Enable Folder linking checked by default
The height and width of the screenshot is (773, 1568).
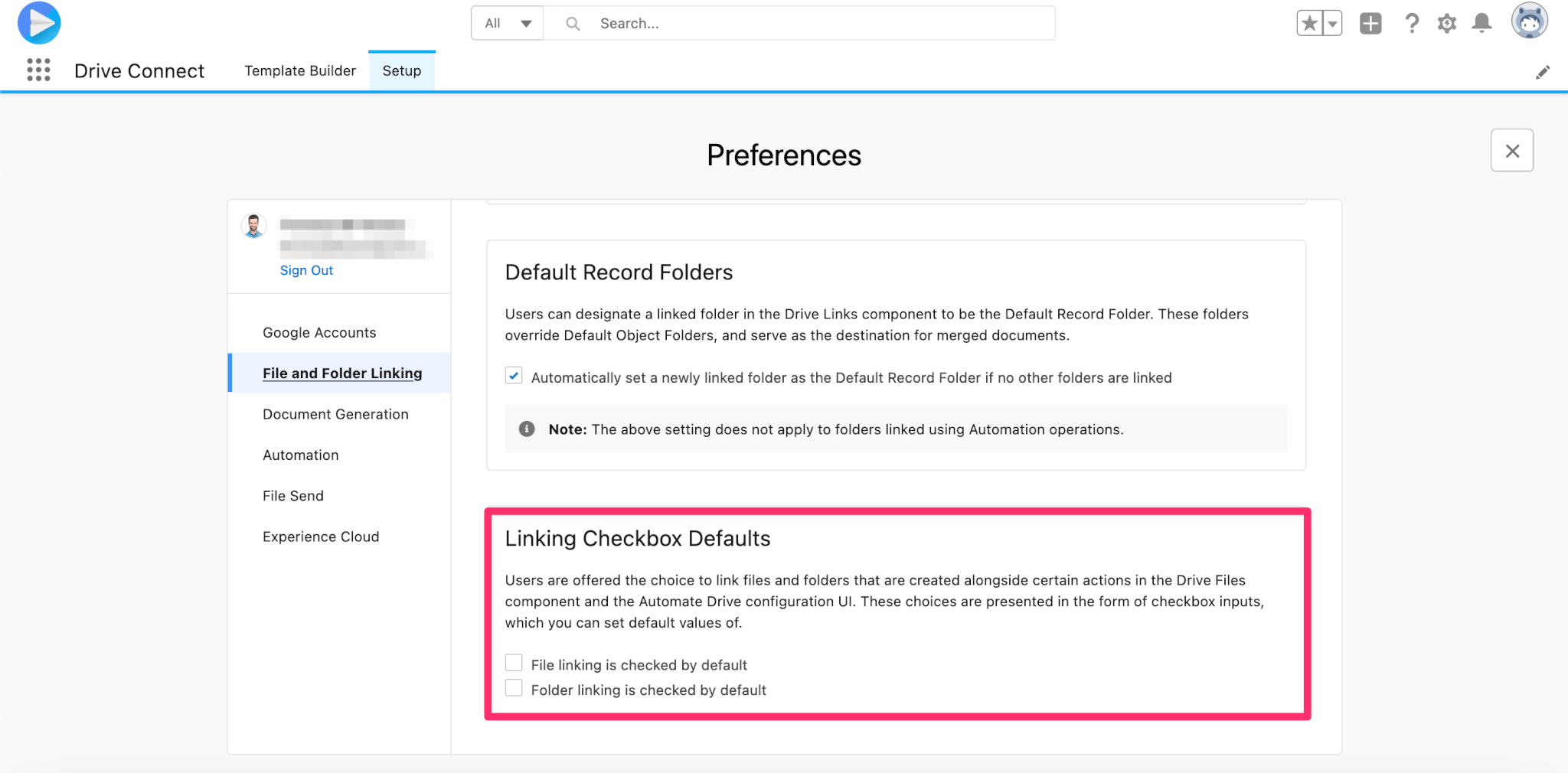514,688
